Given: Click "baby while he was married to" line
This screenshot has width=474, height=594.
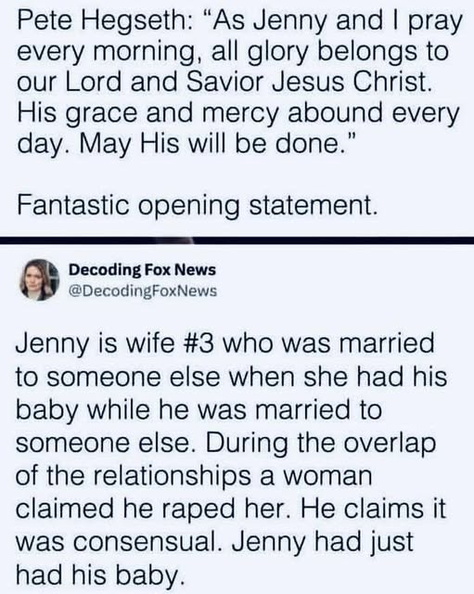Looking at the screenshot, I should 199,410.
